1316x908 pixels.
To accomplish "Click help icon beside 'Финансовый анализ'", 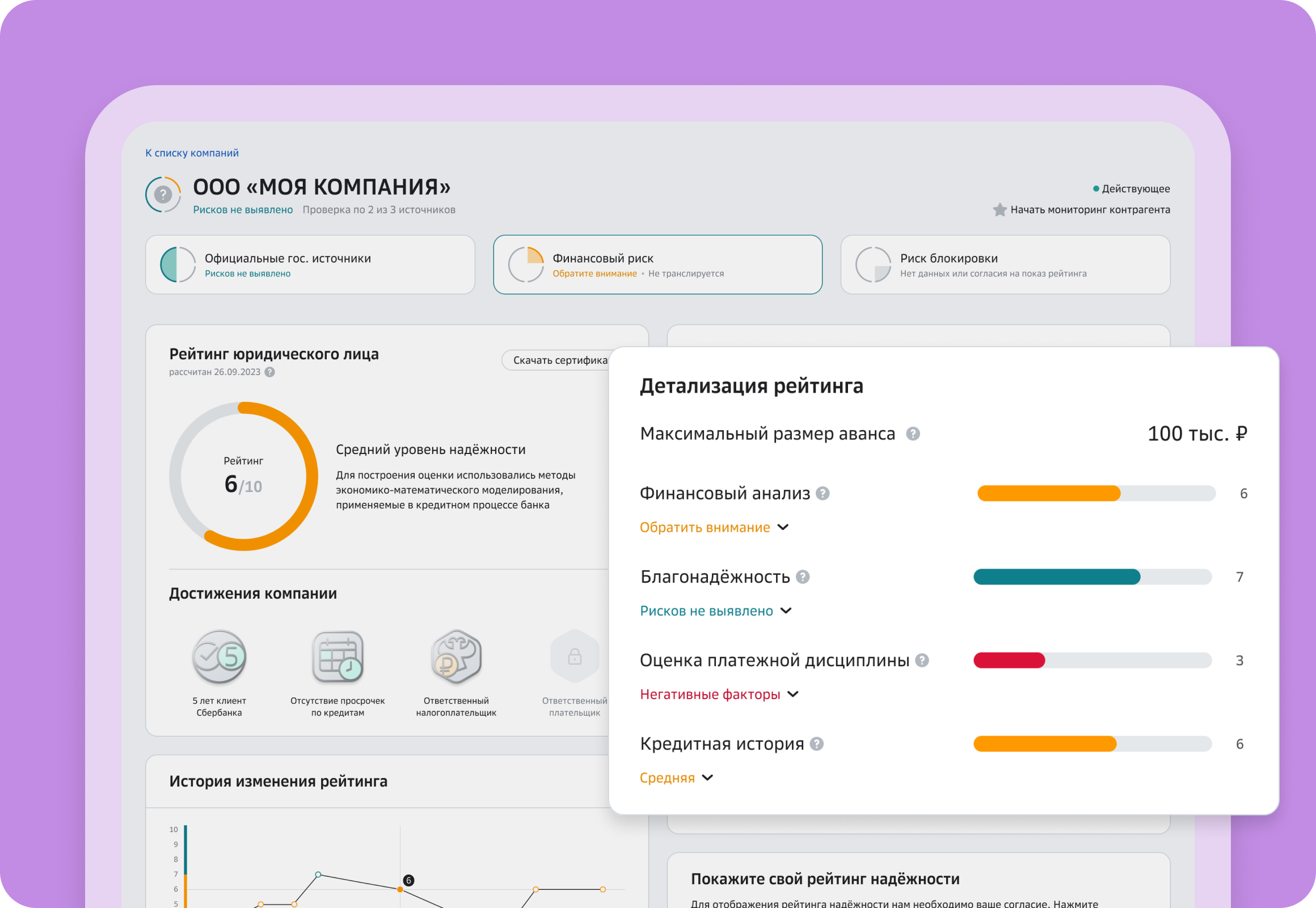I will (x=822, y=493).
